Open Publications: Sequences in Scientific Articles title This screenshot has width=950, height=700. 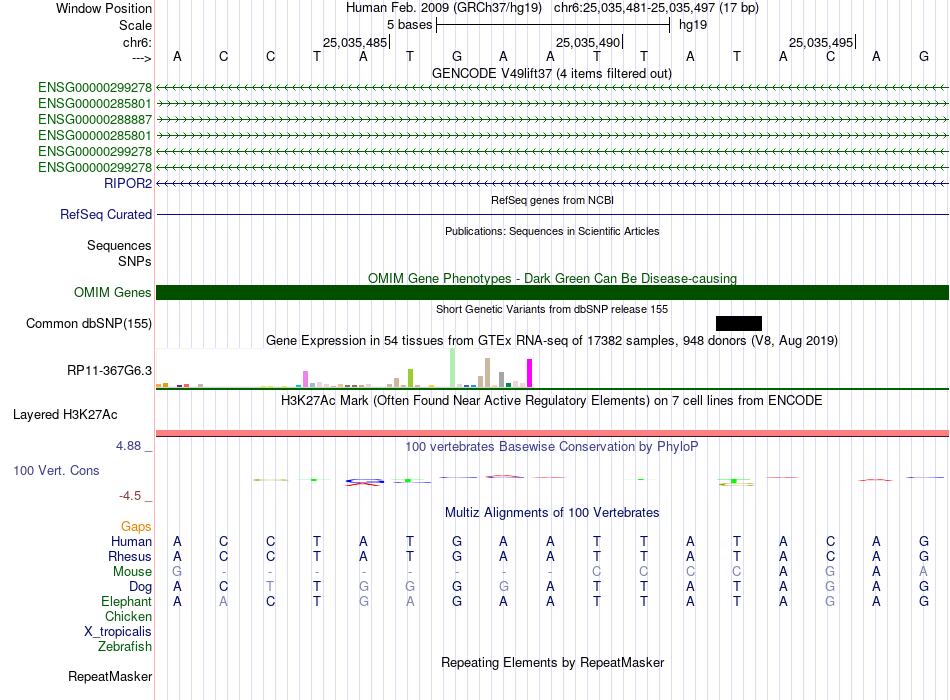coord(552,231)
